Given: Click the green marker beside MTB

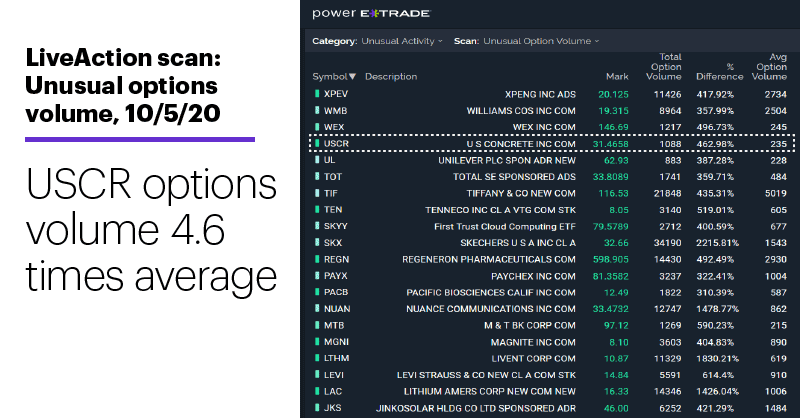Looking at the screenshot, I should 317,325.
